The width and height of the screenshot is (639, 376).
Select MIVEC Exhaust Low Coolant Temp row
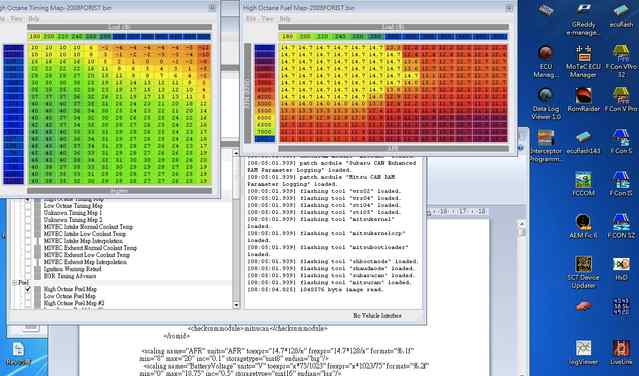(86, 255)
